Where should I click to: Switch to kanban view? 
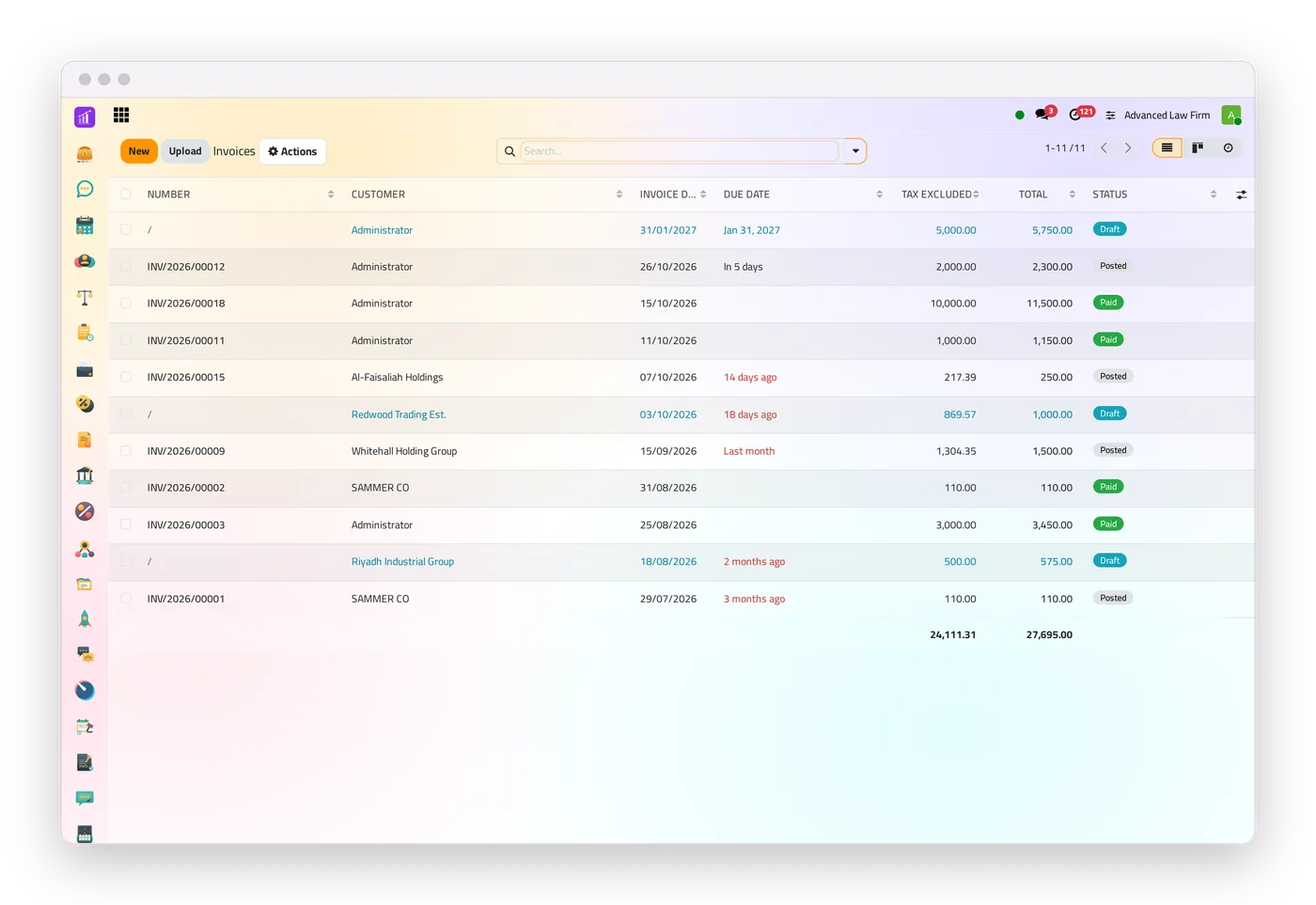point(1198,148)
